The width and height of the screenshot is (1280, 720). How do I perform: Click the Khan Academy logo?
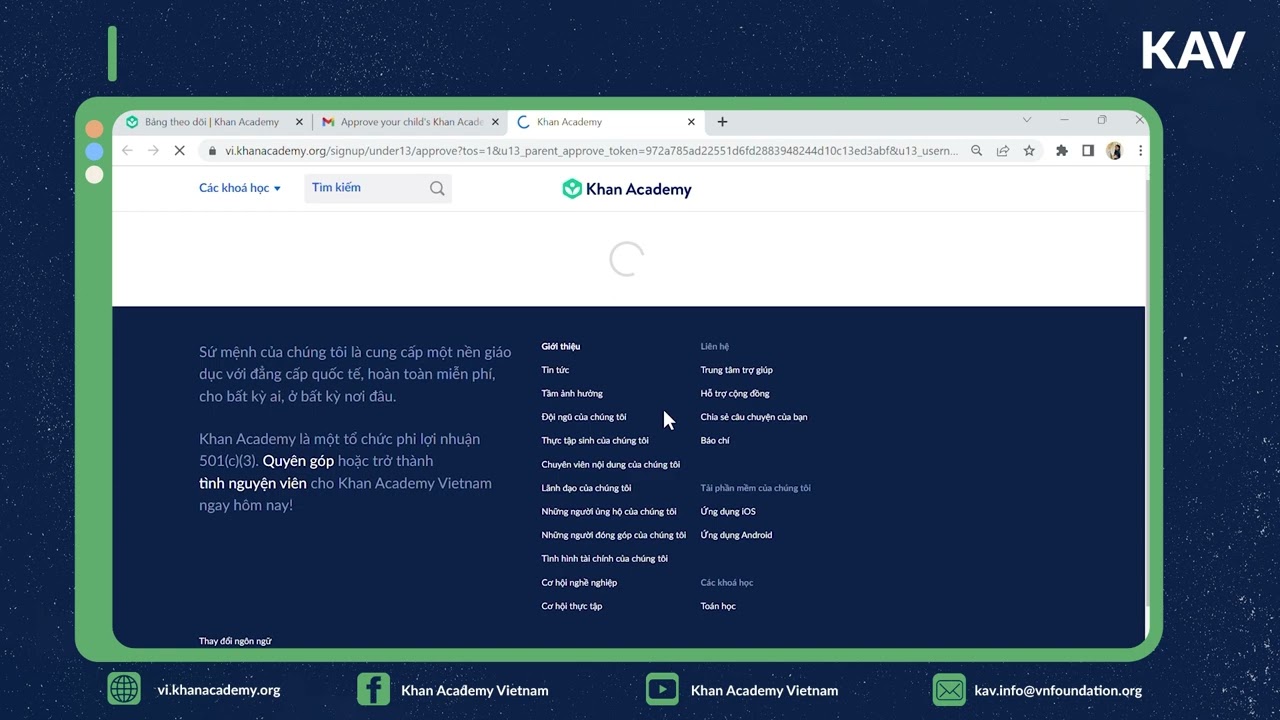coord(627,189)
